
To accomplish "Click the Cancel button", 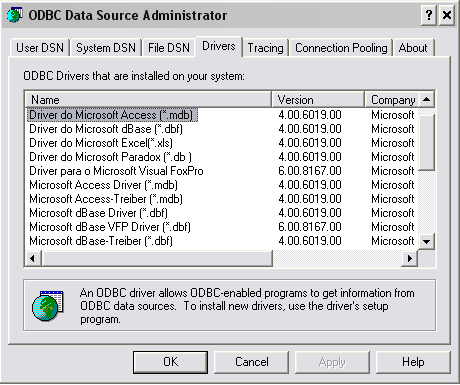I will [252, 362].
